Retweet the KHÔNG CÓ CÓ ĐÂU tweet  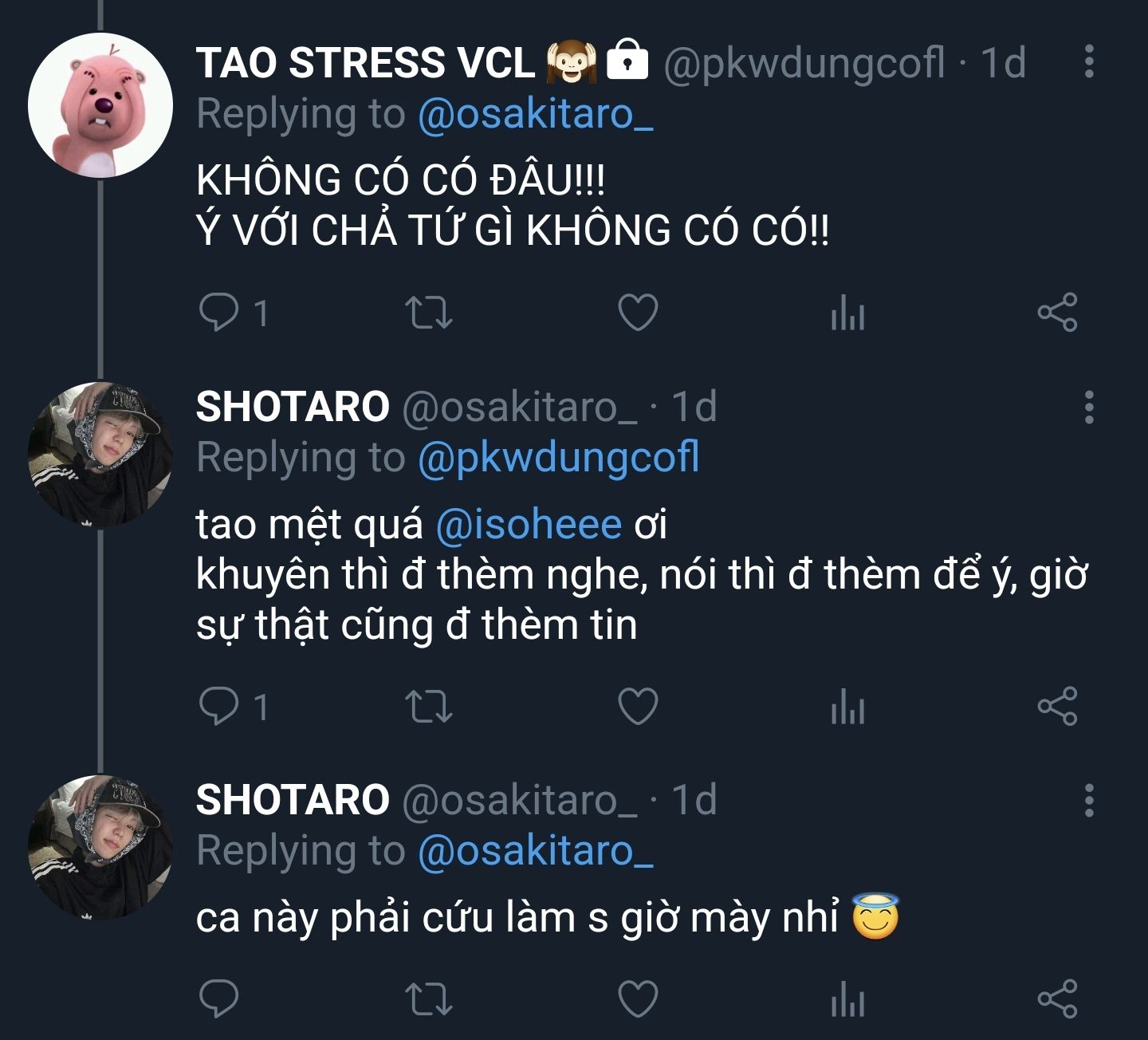429,313
